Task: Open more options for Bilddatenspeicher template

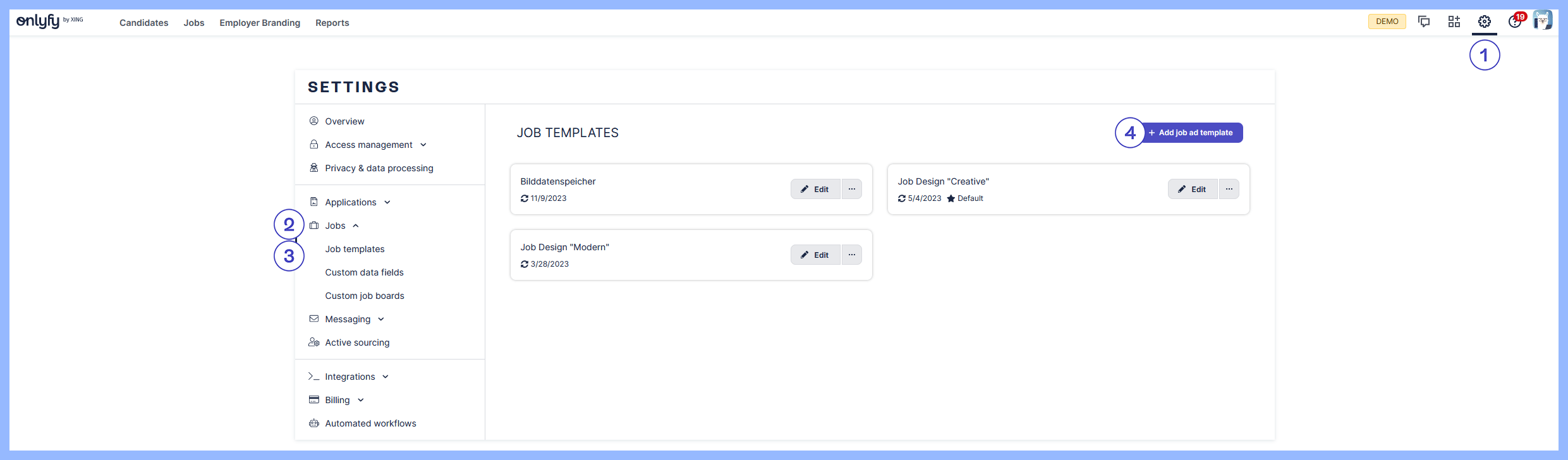Action: tap(851, 189)
